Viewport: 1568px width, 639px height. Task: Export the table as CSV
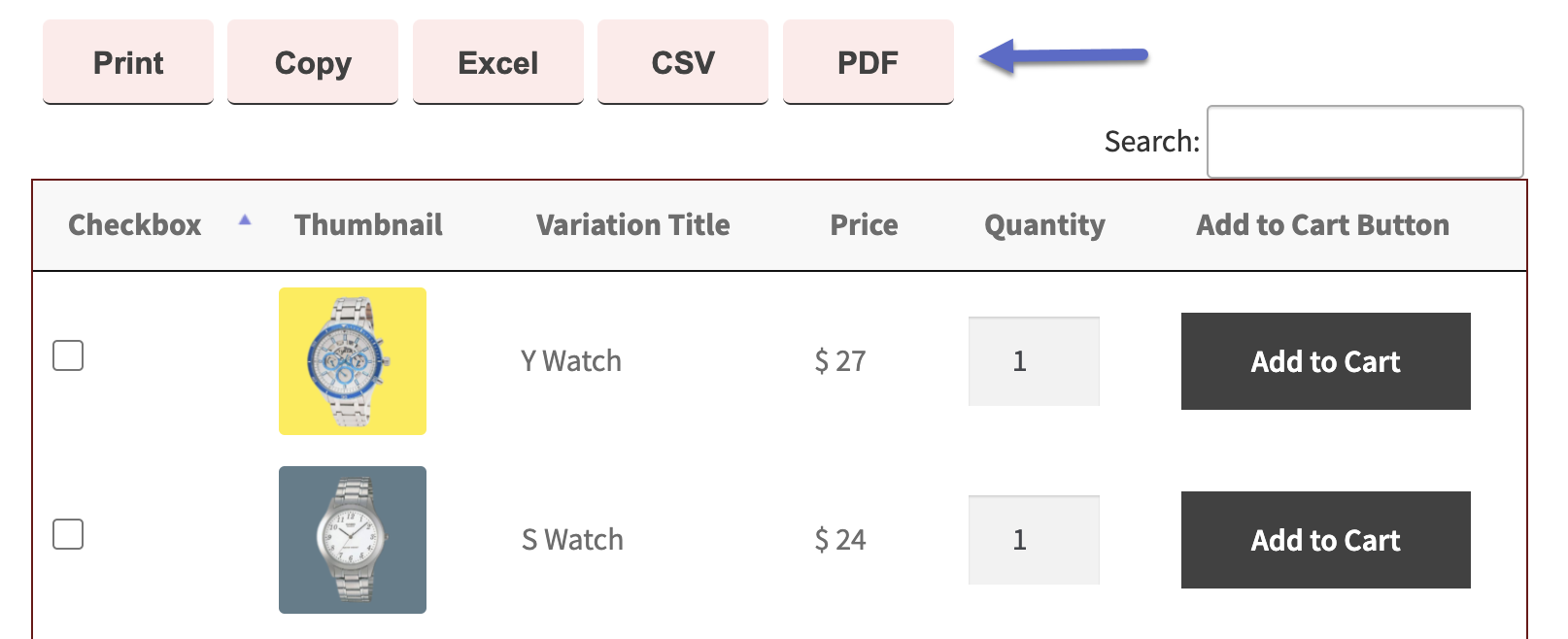click(x=682, y=62)
